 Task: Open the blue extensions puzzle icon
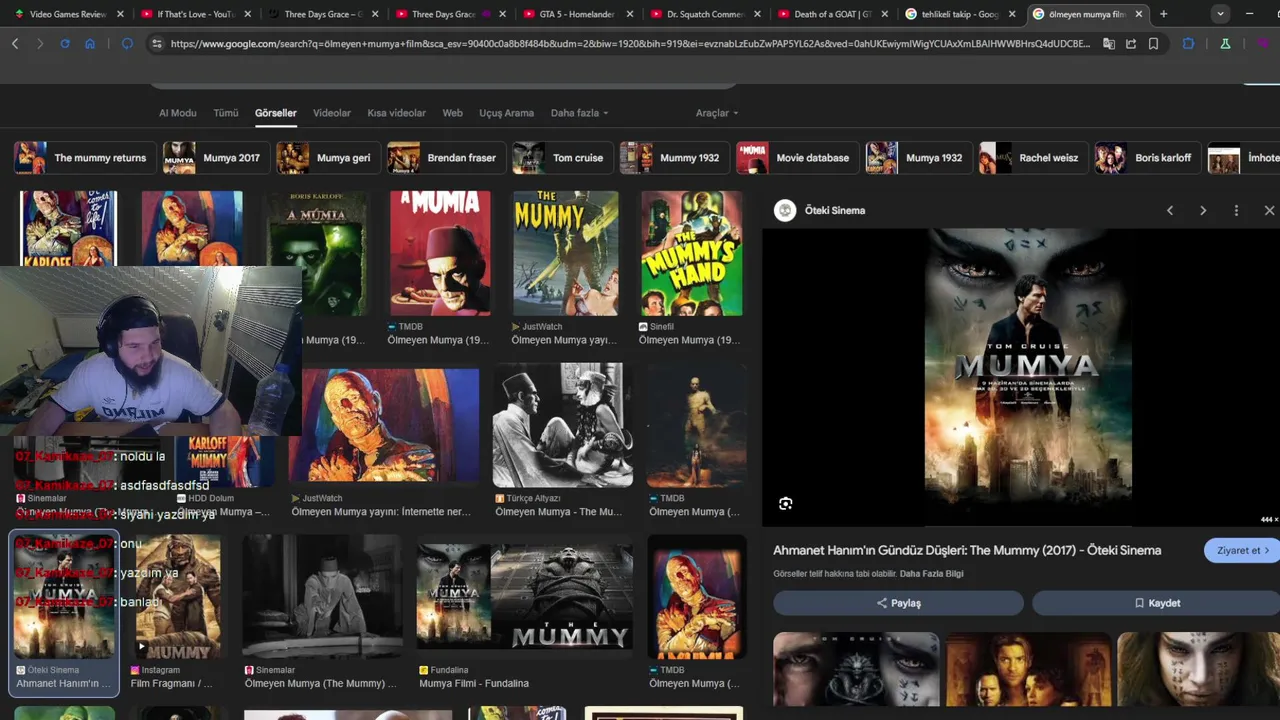click(1188, 44)
